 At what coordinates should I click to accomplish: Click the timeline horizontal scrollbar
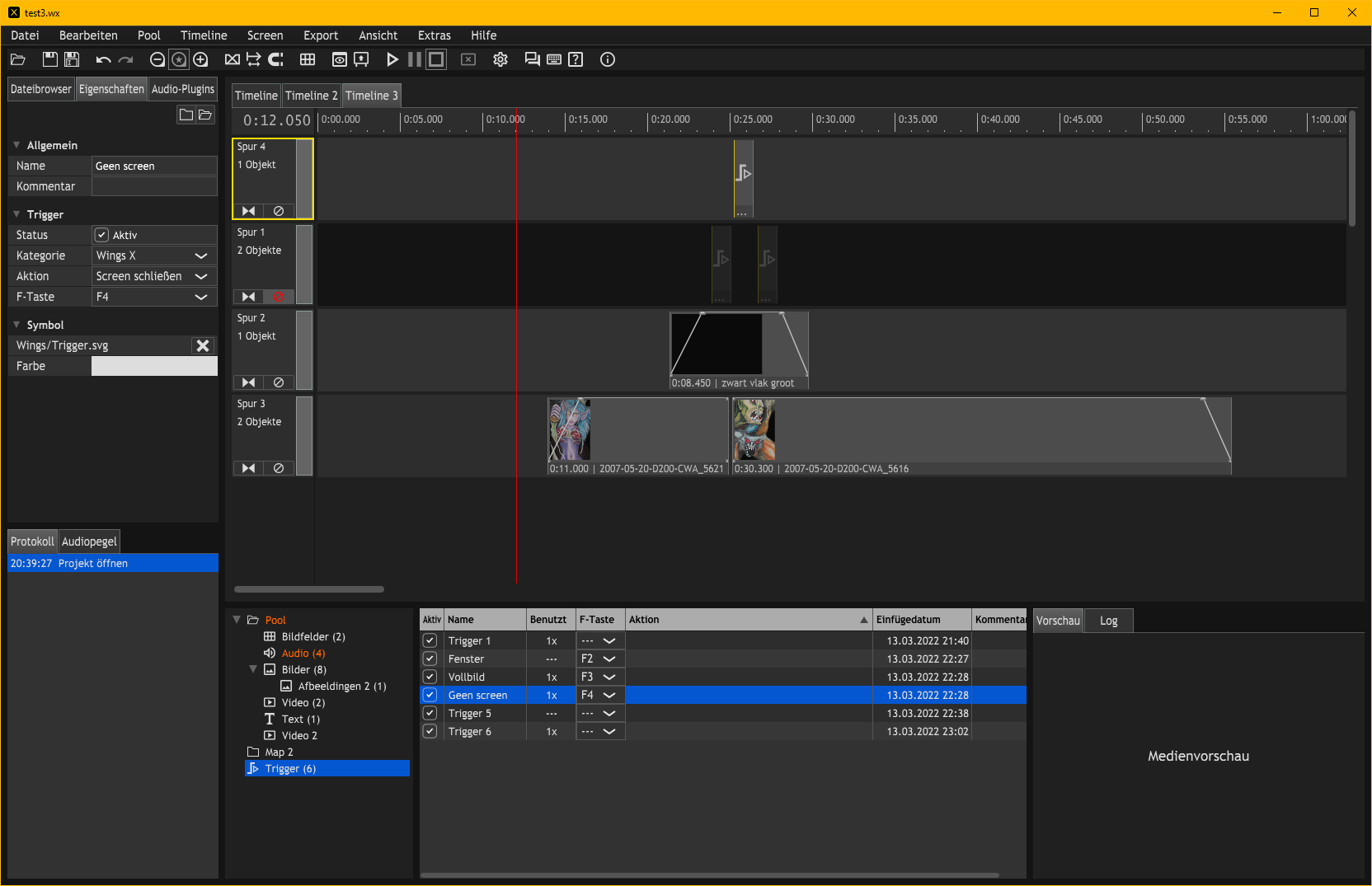click(x=309, y=589)
